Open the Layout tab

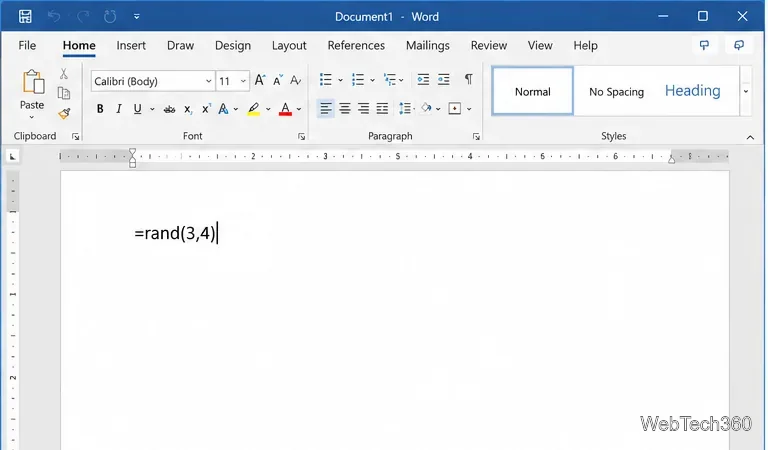(289, 46)
